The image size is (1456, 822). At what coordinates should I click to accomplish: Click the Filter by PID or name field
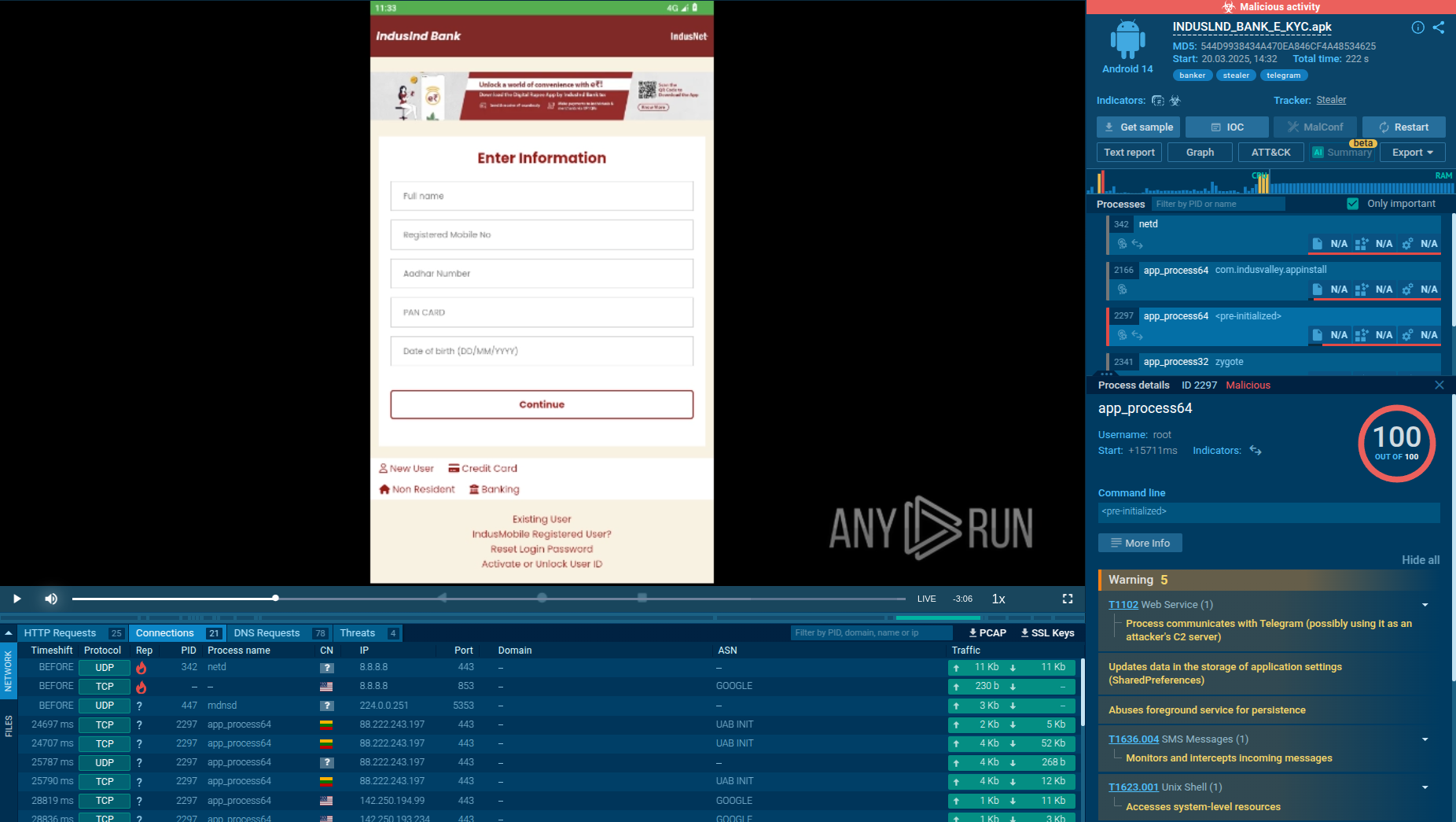[1219, 205]
